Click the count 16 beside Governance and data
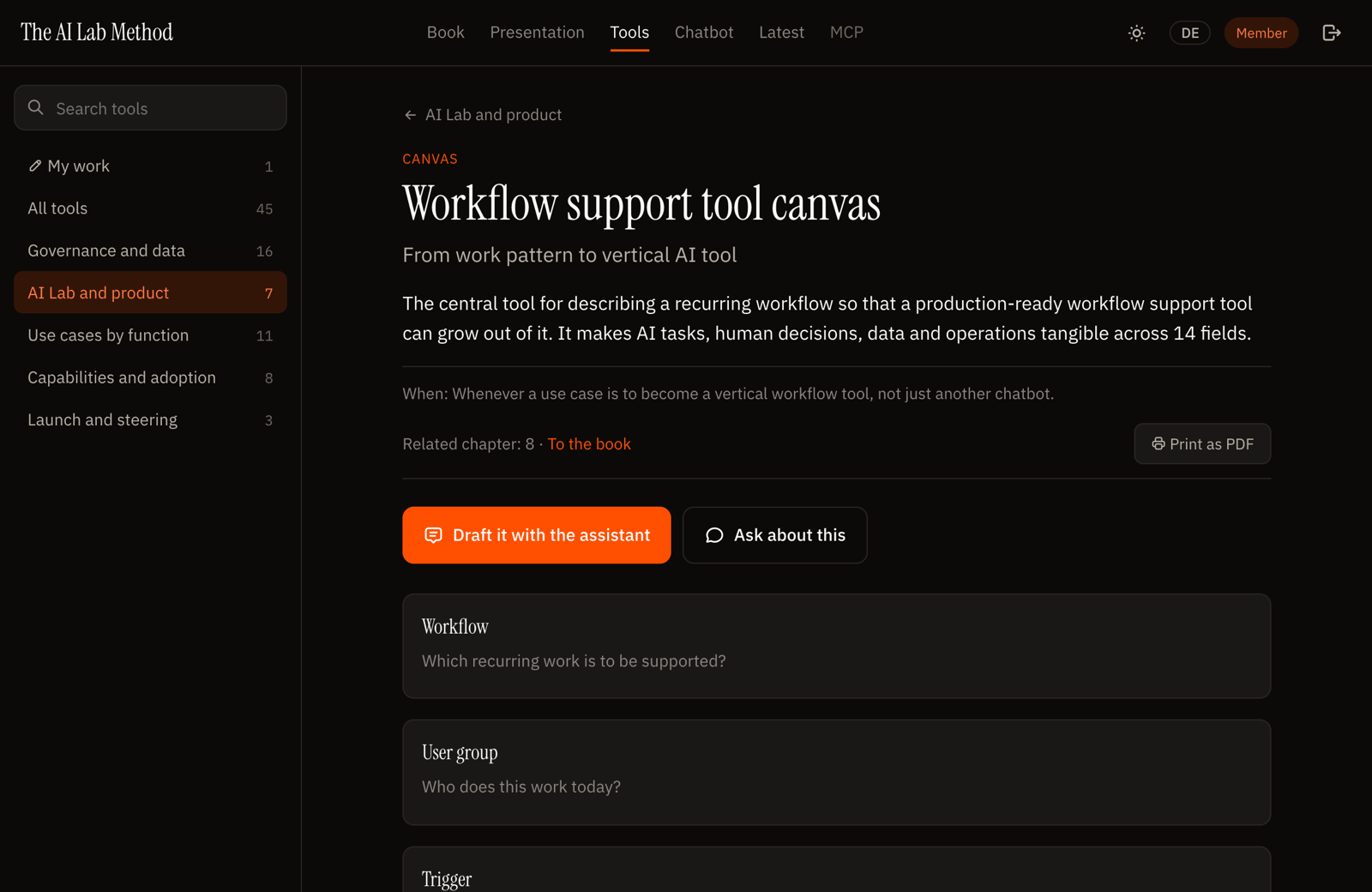 [x=264, y=251]
